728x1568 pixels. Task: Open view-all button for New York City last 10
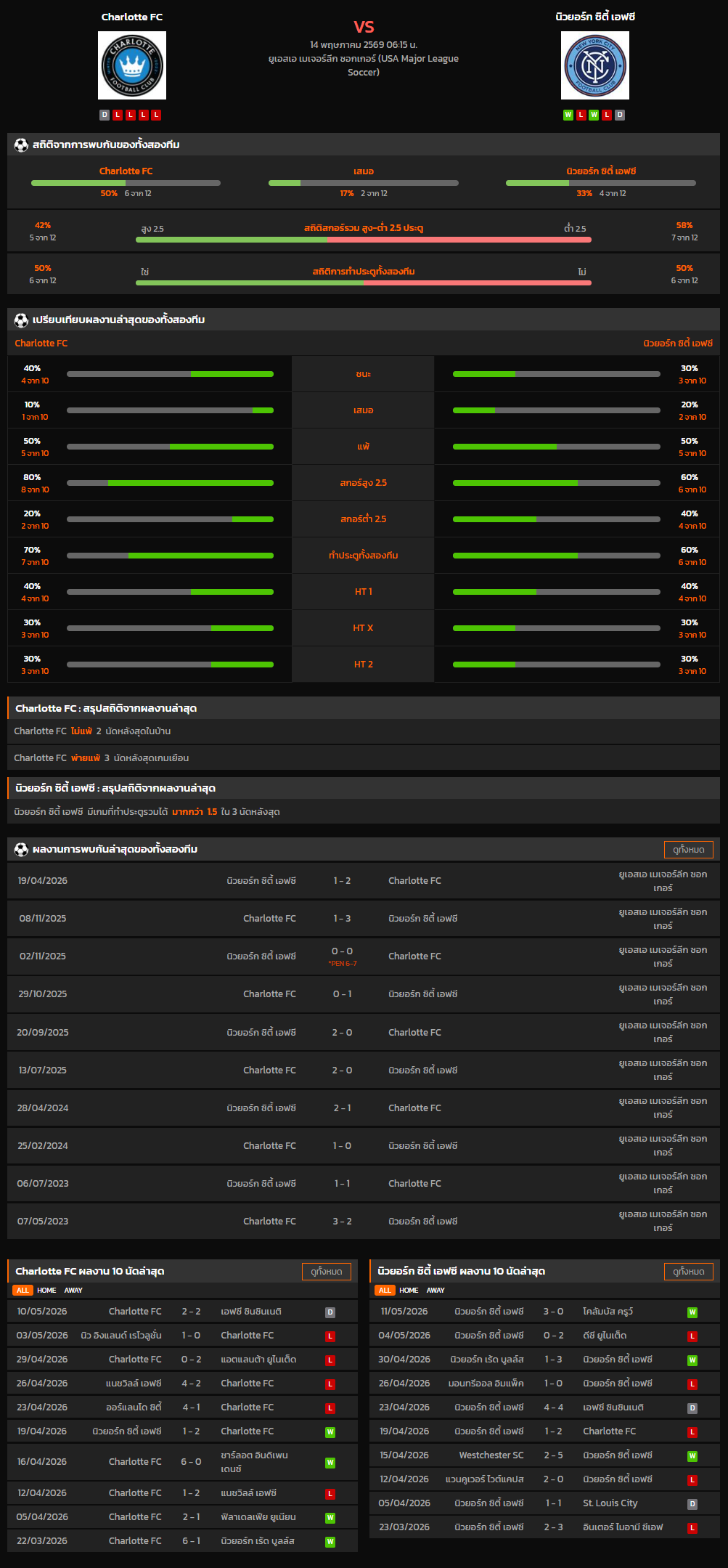click(689, 1272)
